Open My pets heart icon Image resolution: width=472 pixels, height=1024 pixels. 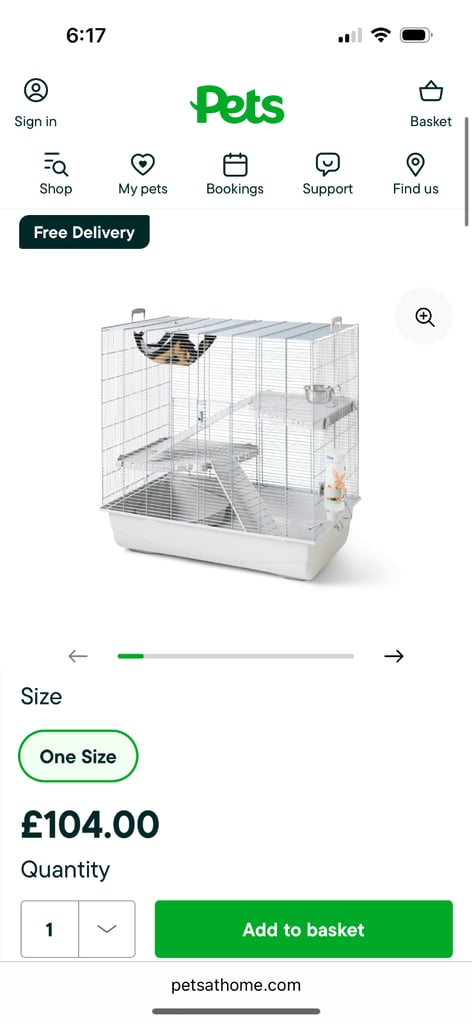click(142, 164)
